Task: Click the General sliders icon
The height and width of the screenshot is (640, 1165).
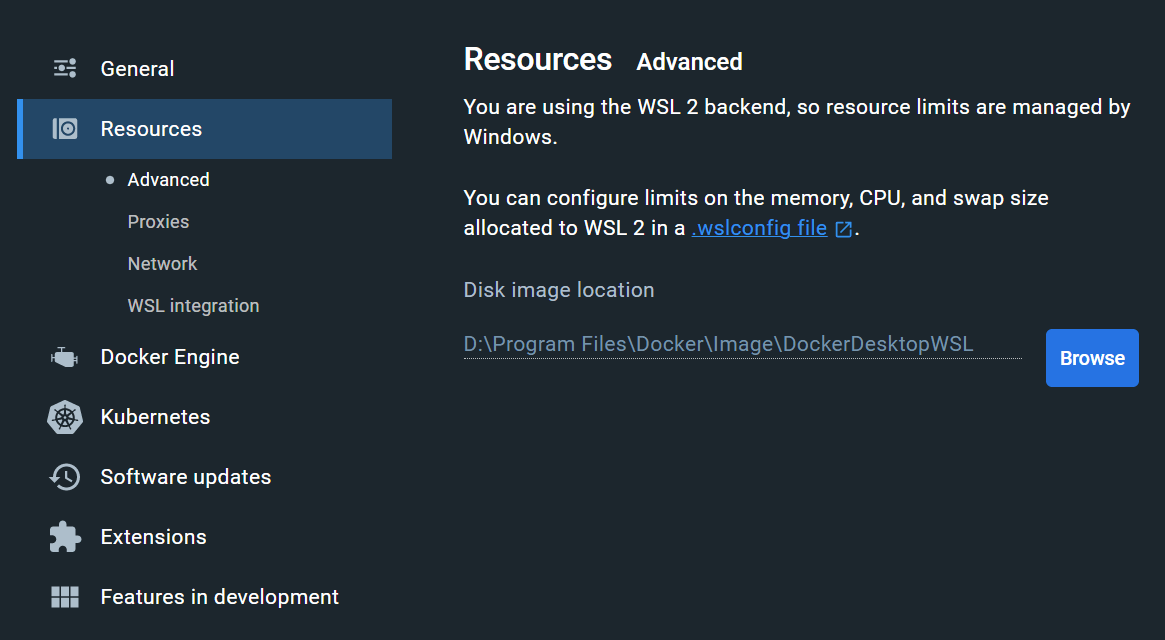Action: point(65,68)
